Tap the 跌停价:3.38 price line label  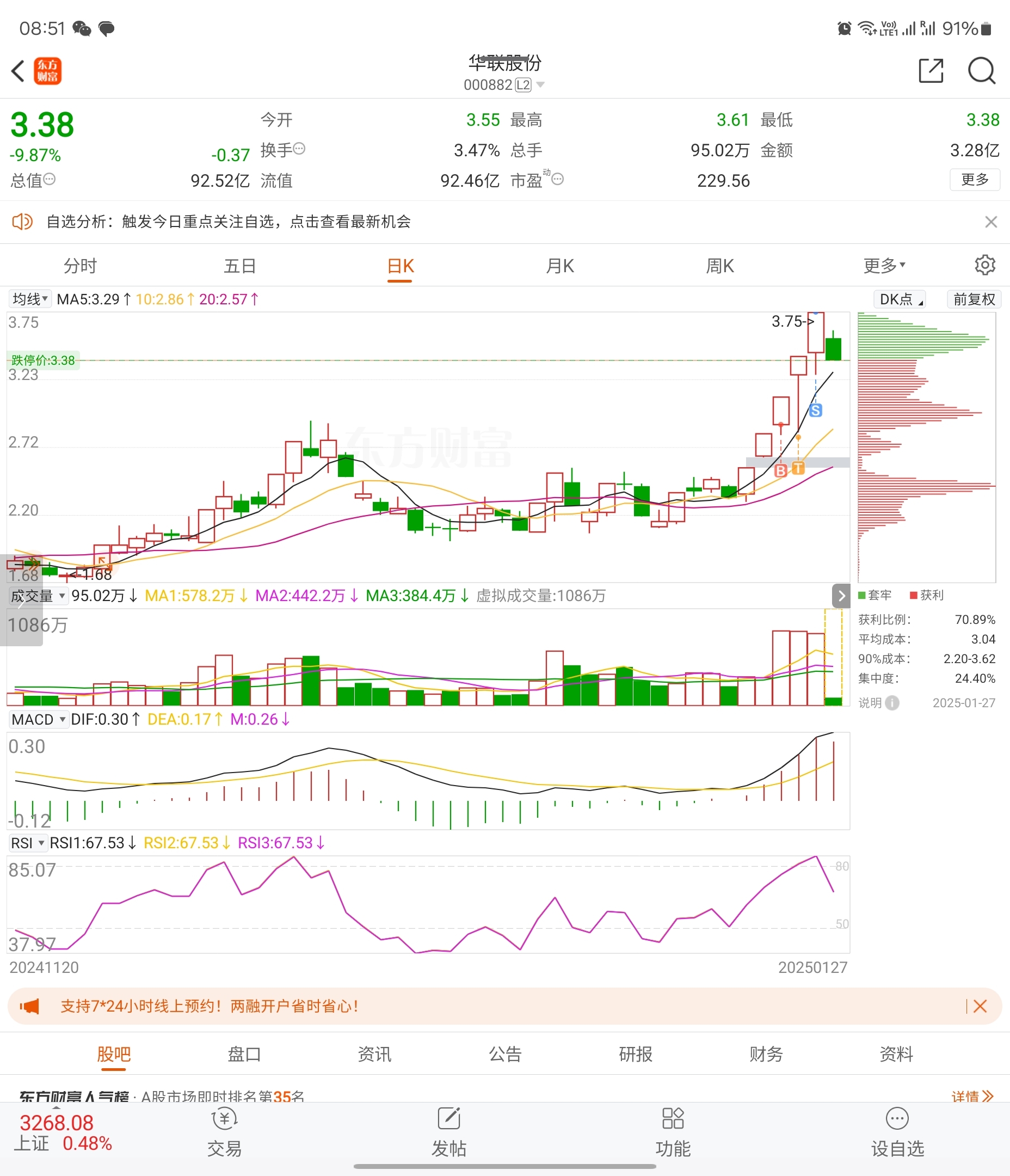[x=43, y=360]
